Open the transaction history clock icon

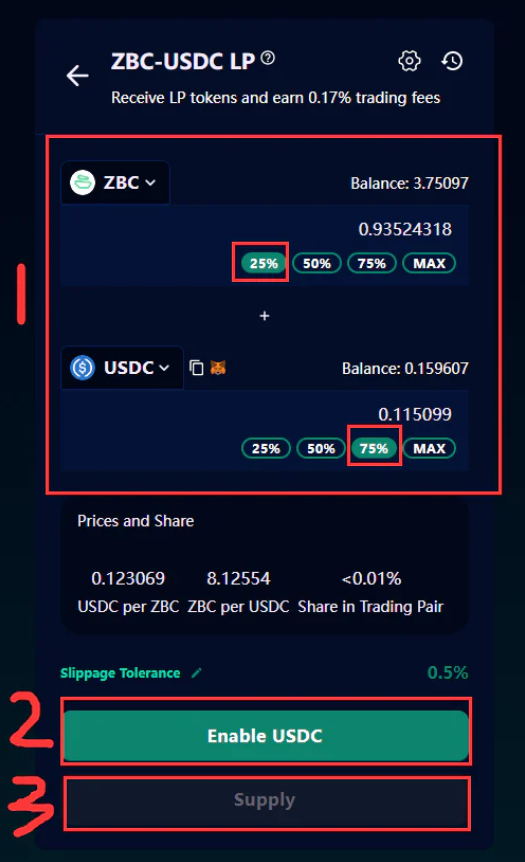(x=452, y=61)
